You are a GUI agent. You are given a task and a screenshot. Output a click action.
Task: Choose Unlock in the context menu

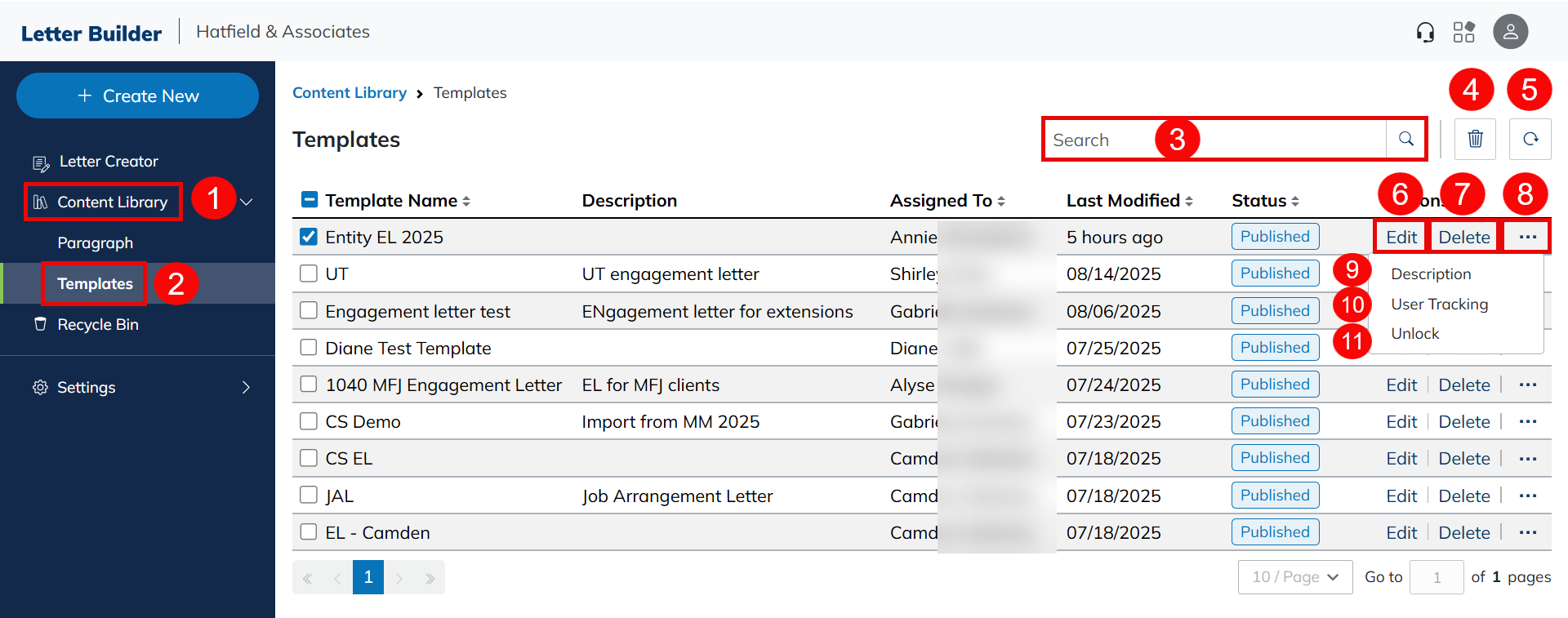(1414, 334)
